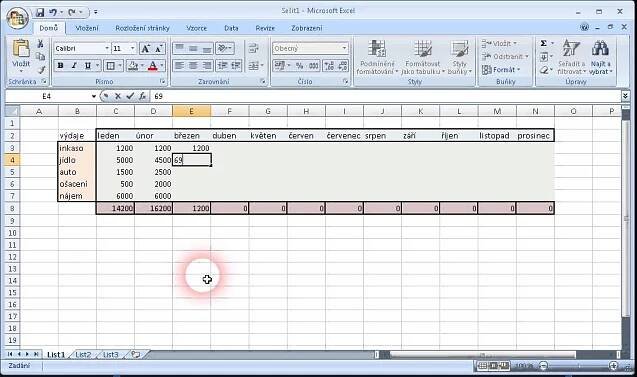Viewport: 637px width, 377px height.
Task: Toggle Bold formatting
Action: point(61,65)
